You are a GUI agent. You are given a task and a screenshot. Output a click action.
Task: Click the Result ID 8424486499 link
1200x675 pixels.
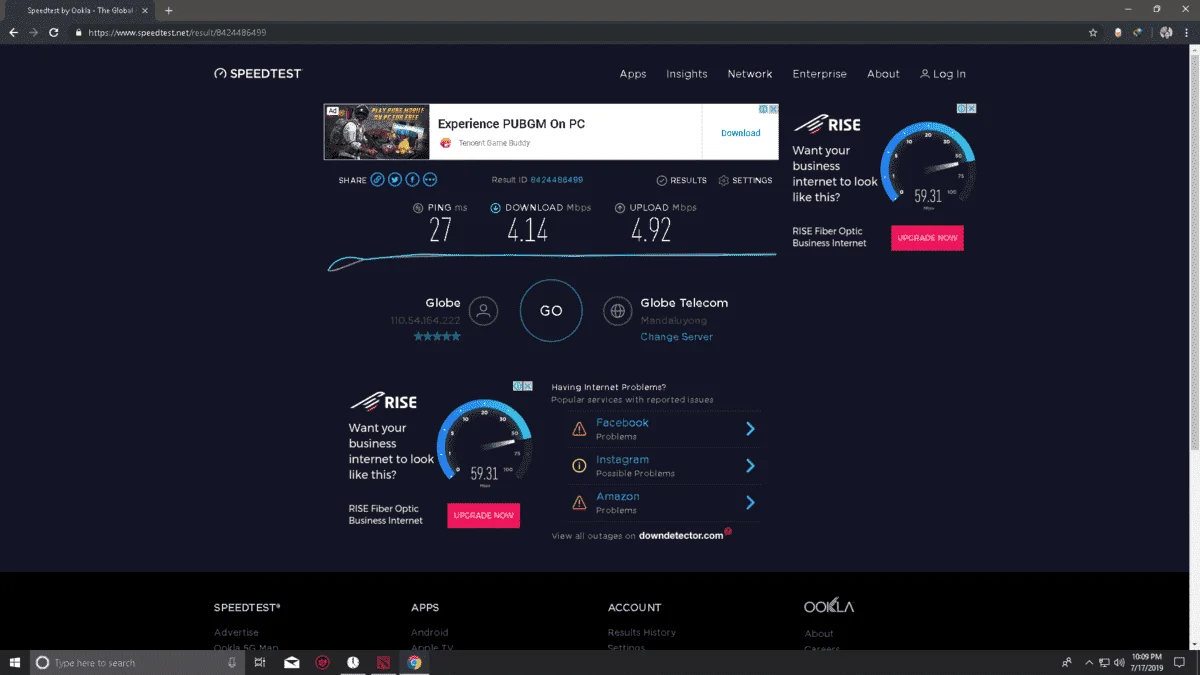tap(556, 180)
